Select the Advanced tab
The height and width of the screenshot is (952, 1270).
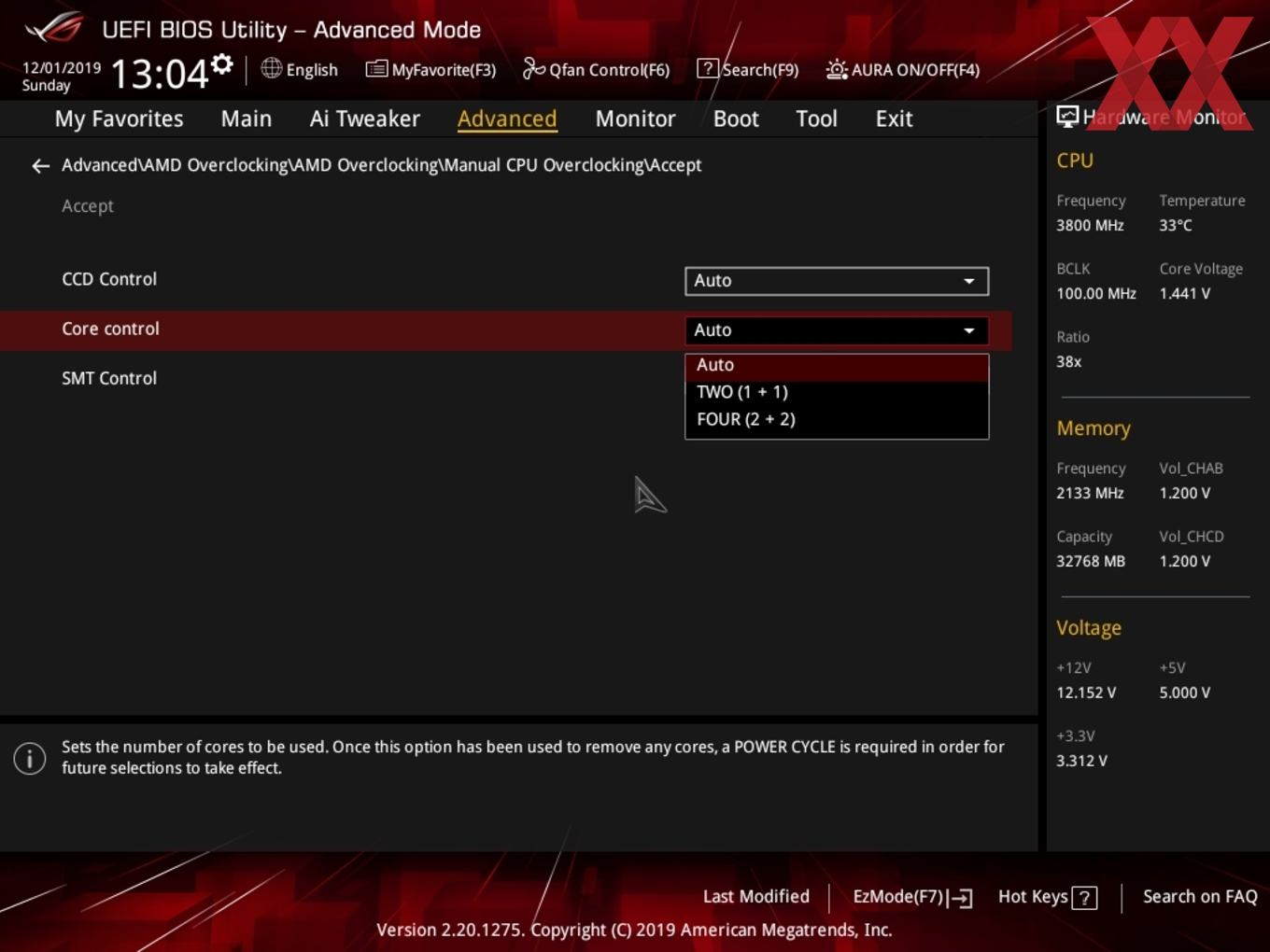point(507,119)
